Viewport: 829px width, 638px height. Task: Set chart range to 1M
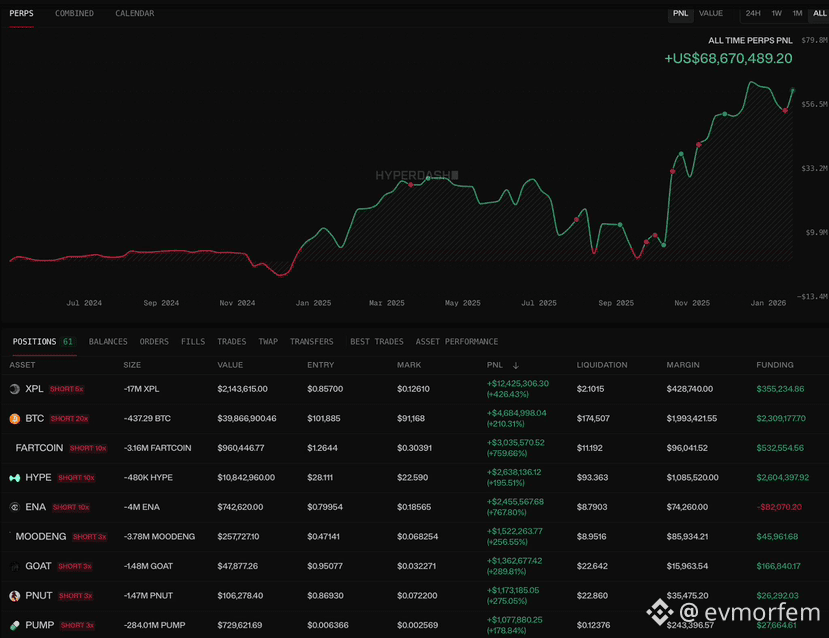[797, 13]
